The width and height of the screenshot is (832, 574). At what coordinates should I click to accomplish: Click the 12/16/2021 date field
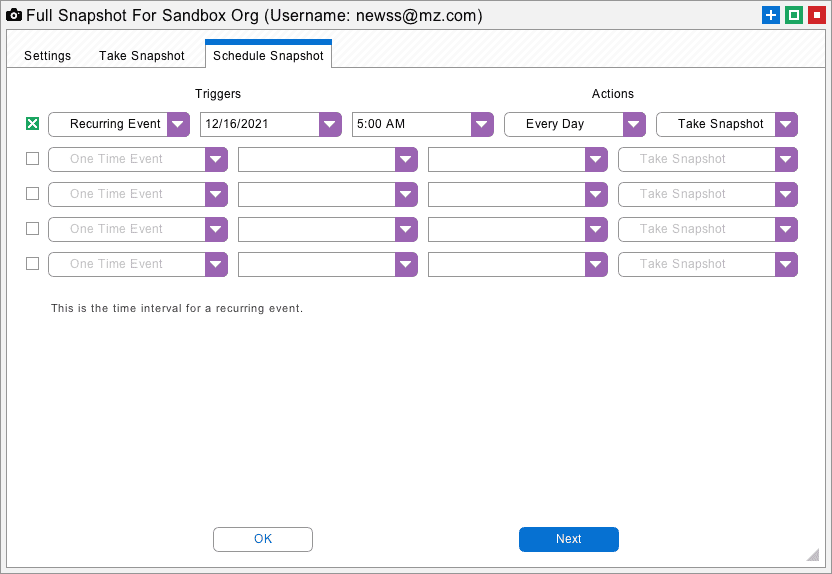pyautogui.click(x=260, y=124)
